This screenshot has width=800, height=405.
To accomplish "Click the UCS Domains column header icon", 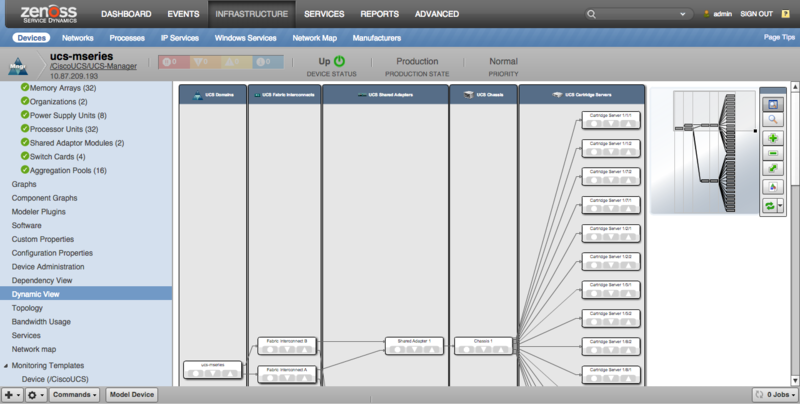I will [198, 95].
